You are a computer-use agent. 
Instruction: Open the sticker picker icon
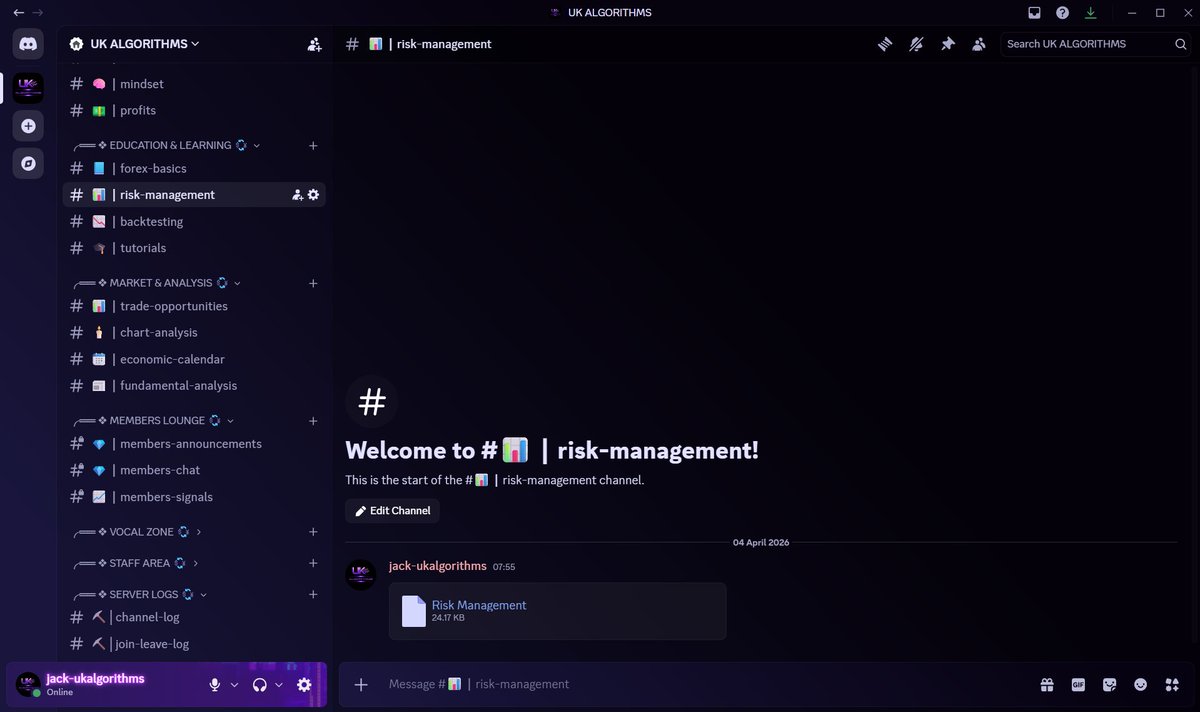[x=1109, y=685]
